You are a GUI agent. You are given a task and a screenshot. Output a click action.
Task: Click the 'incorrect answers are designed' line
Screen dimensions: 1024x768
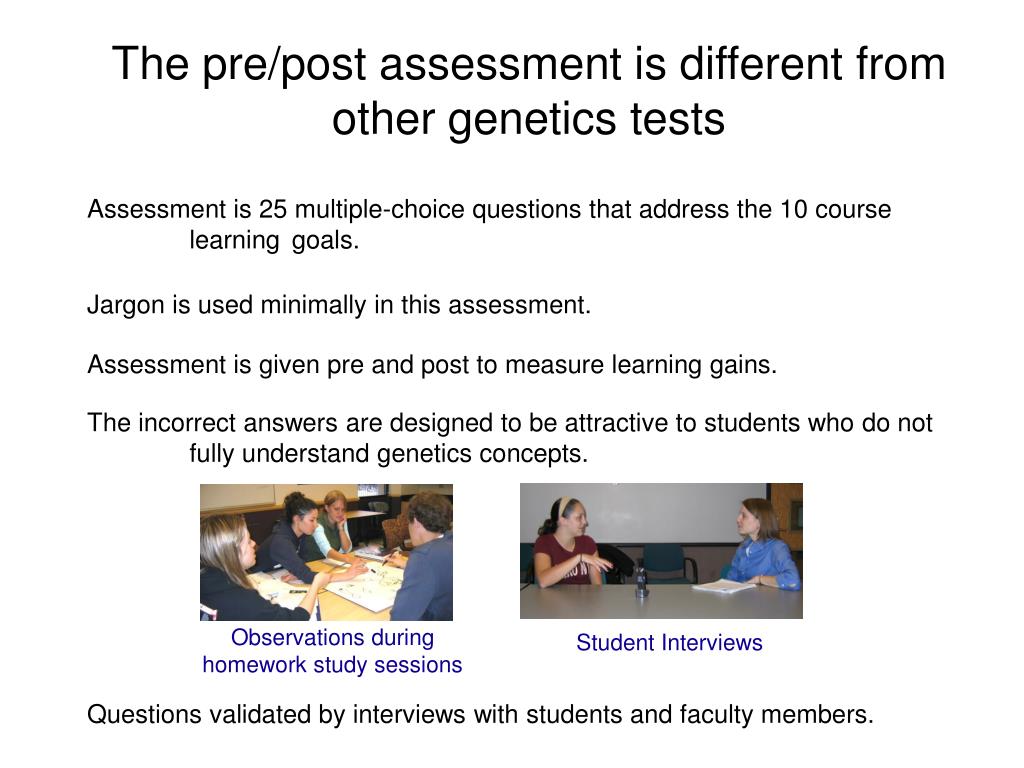(509, 423)
